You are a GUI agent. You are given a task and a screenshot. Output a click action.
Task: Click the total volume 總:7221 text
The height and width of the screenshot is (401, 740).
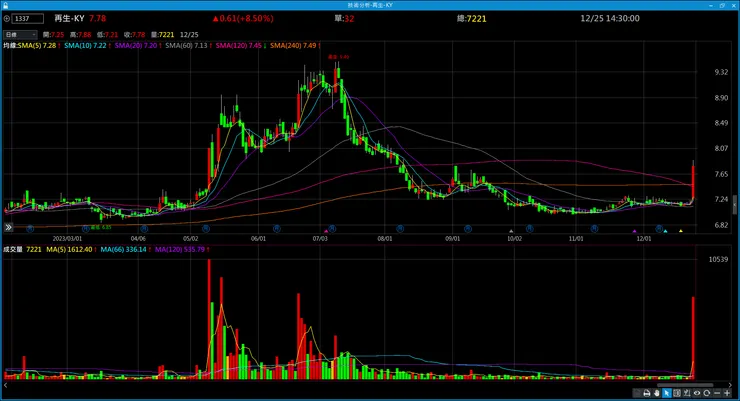pyautogui.click(x=471, y=18)
